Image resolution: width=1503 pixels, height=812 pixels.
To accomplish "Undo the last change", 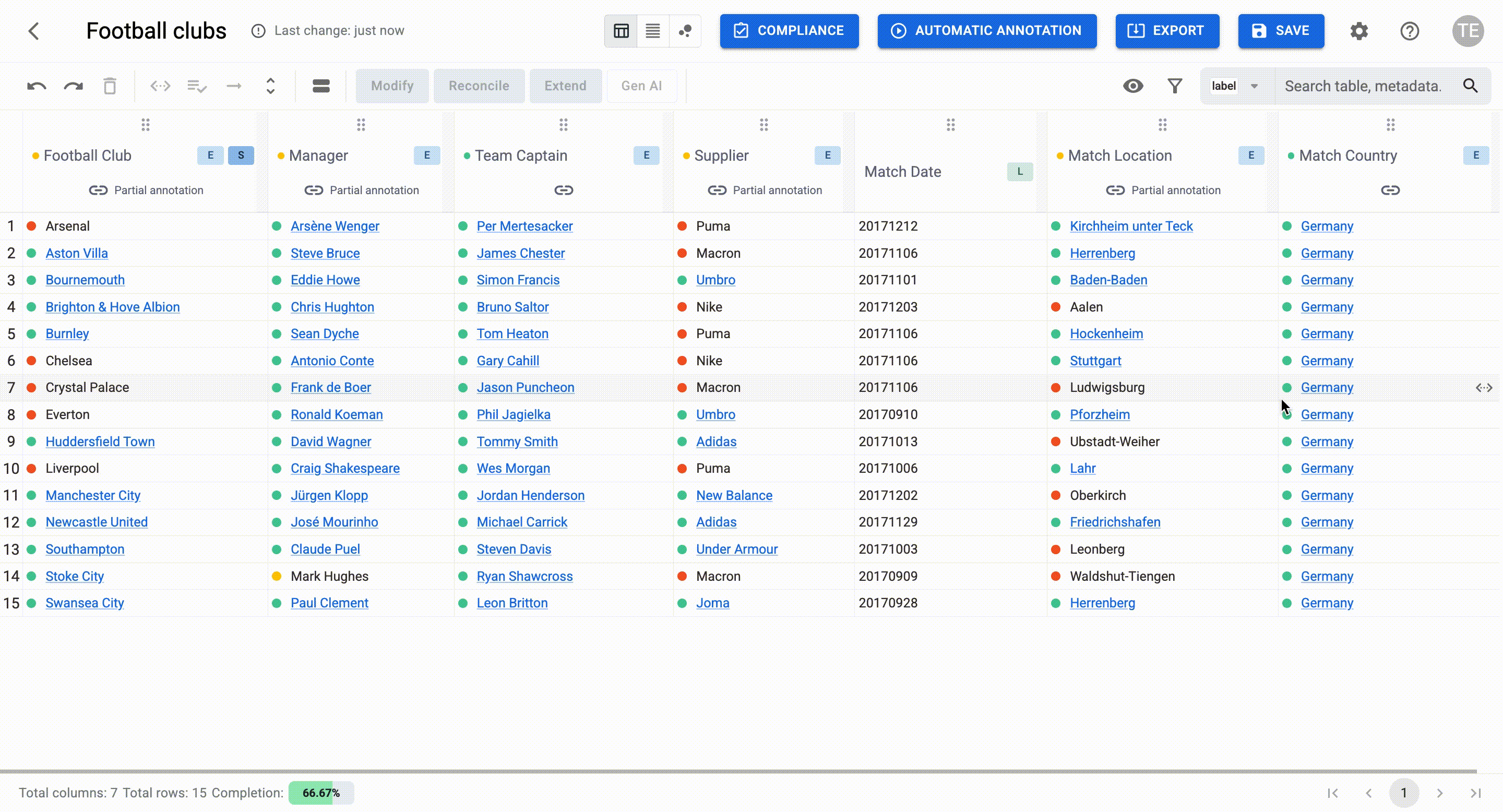I will click(37, 86).
